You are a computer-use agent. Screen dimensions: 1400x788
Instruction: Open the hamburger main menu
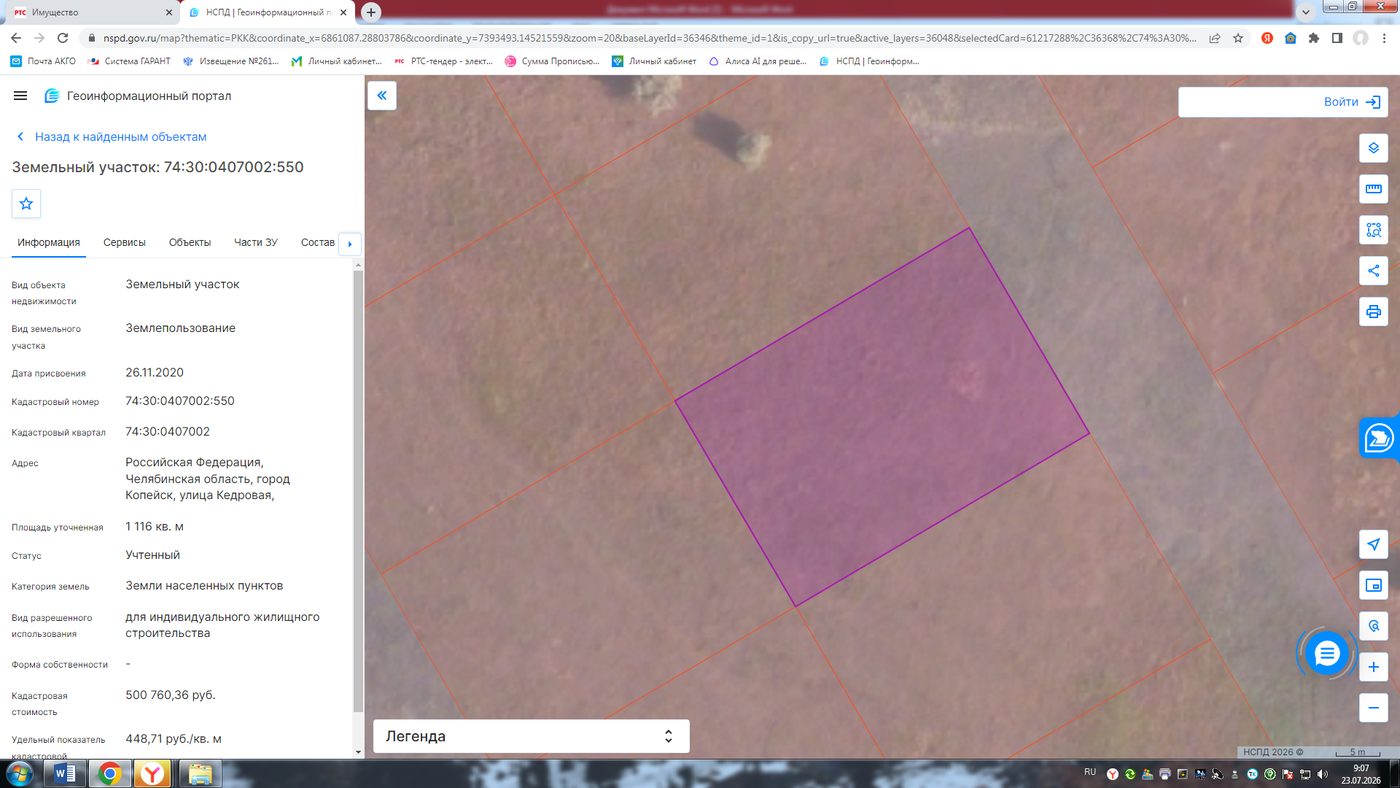[20, 96]
